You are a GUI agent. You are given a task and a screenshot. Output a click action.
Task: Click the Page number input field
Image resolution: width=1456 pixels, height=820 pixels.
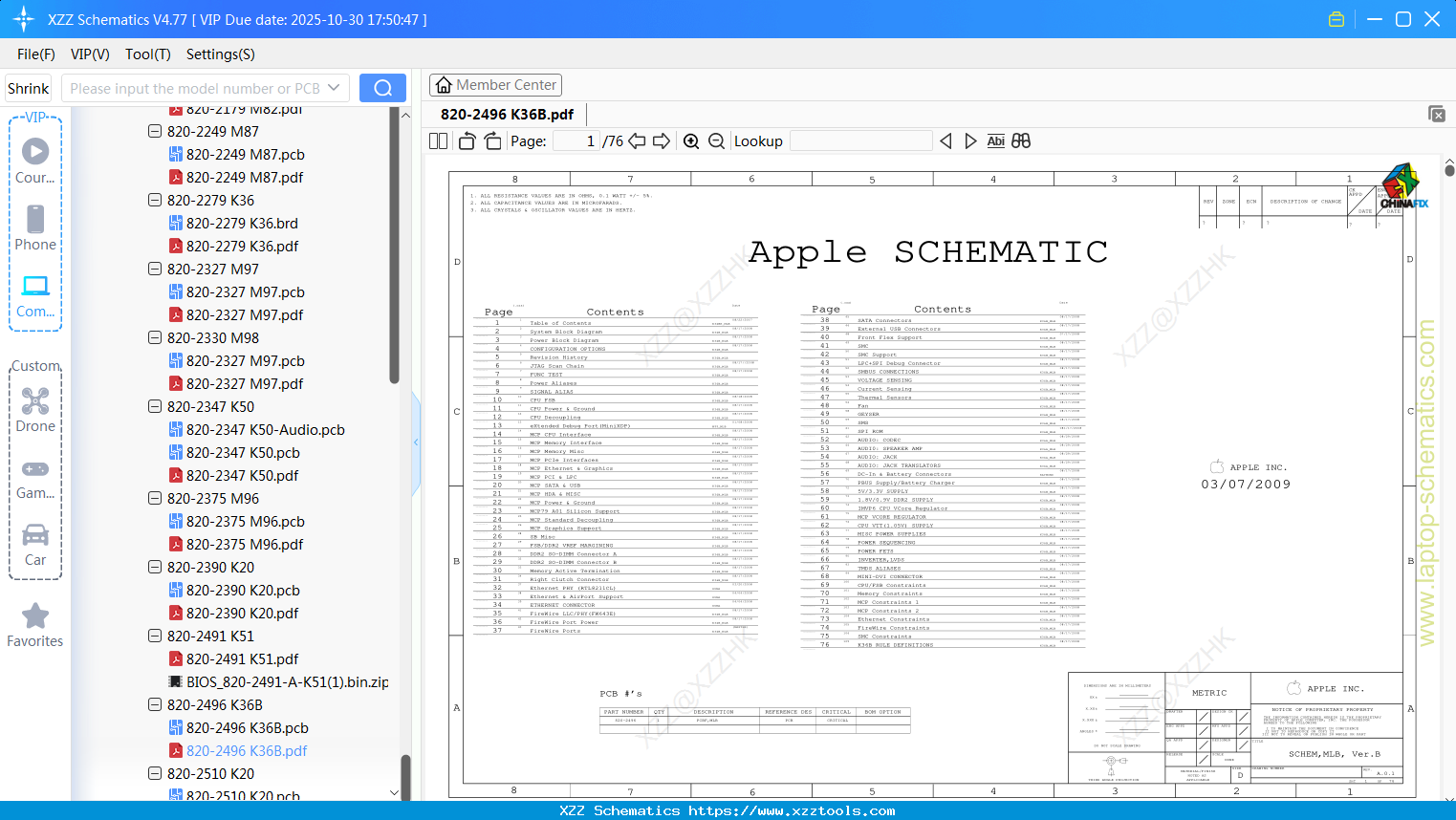coord(576,141)
